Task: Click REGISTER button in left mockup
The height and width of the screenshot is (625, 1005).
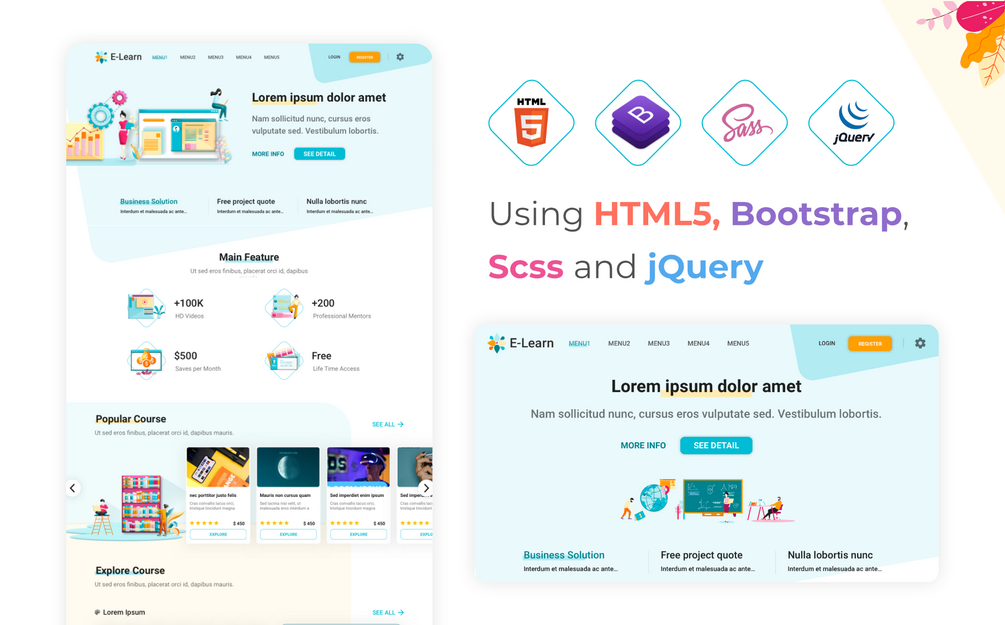Action: click(x=365, y=57)
